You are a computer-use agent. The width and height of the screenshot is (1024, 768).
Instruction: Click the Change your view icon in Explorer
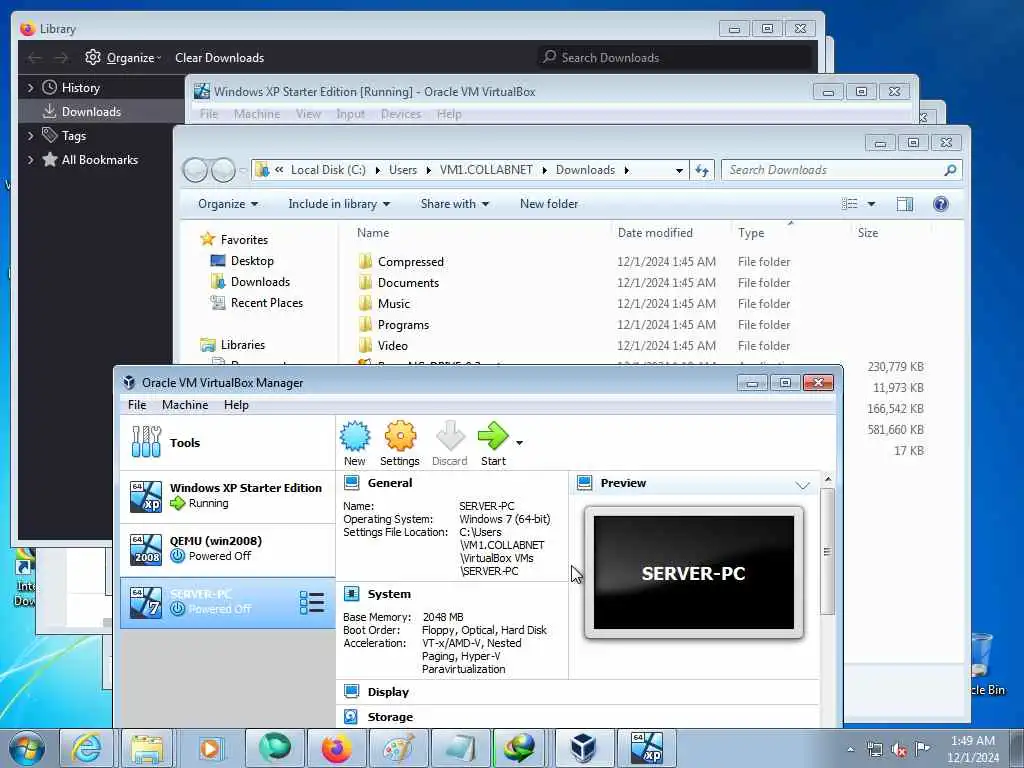tap(850, 204)
